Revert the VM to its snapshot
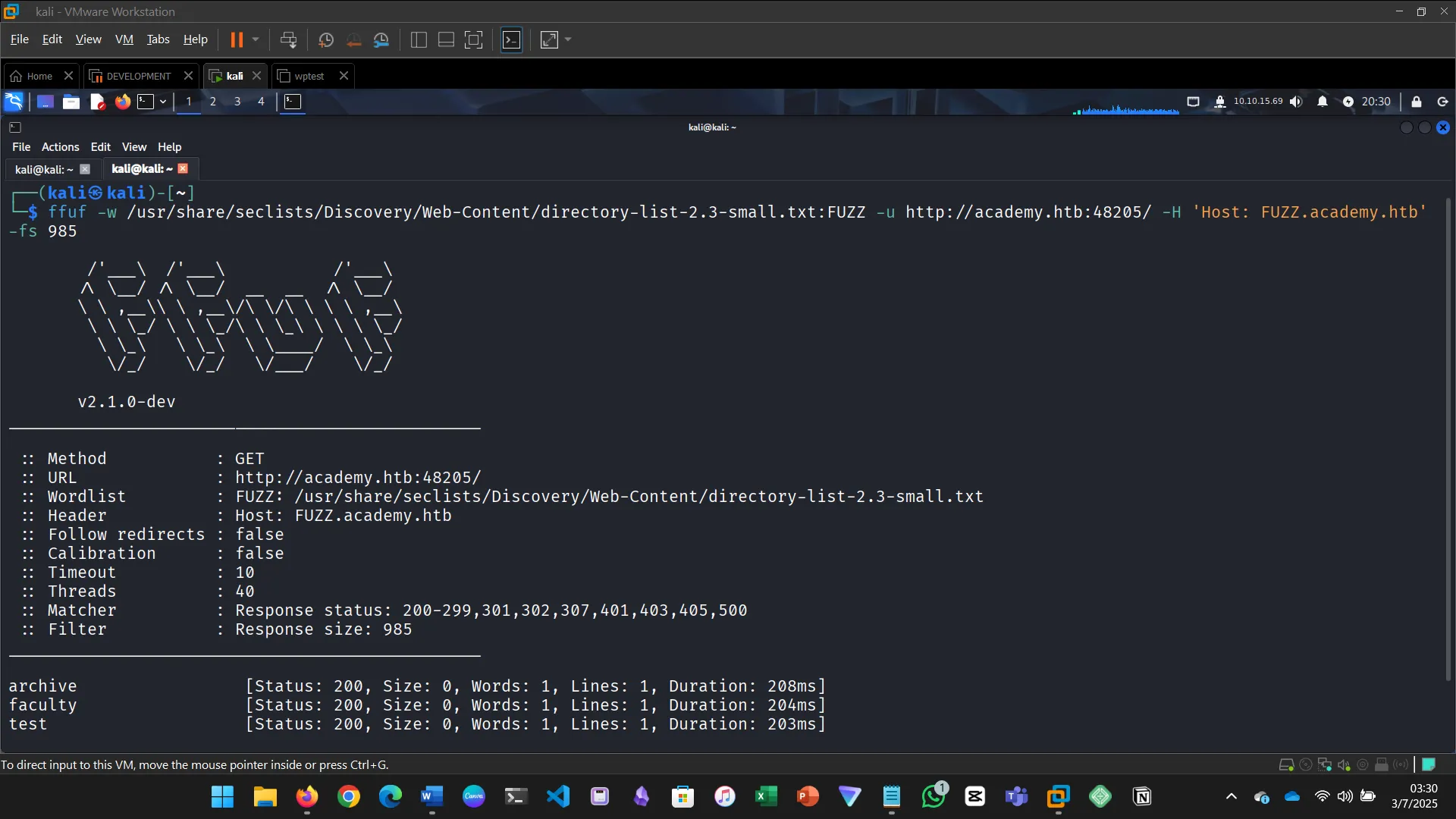 (354, 39)
